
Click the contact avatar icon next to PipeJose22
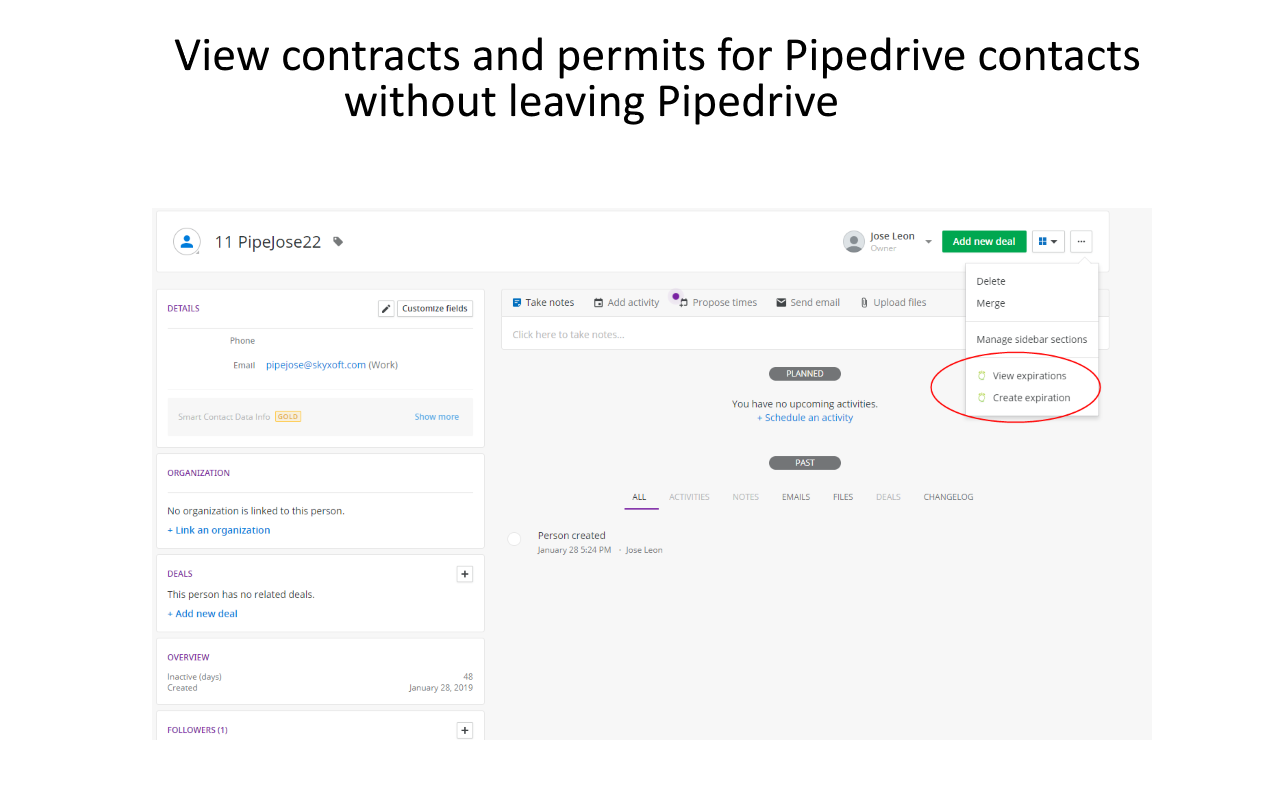[x=187, y=241]
